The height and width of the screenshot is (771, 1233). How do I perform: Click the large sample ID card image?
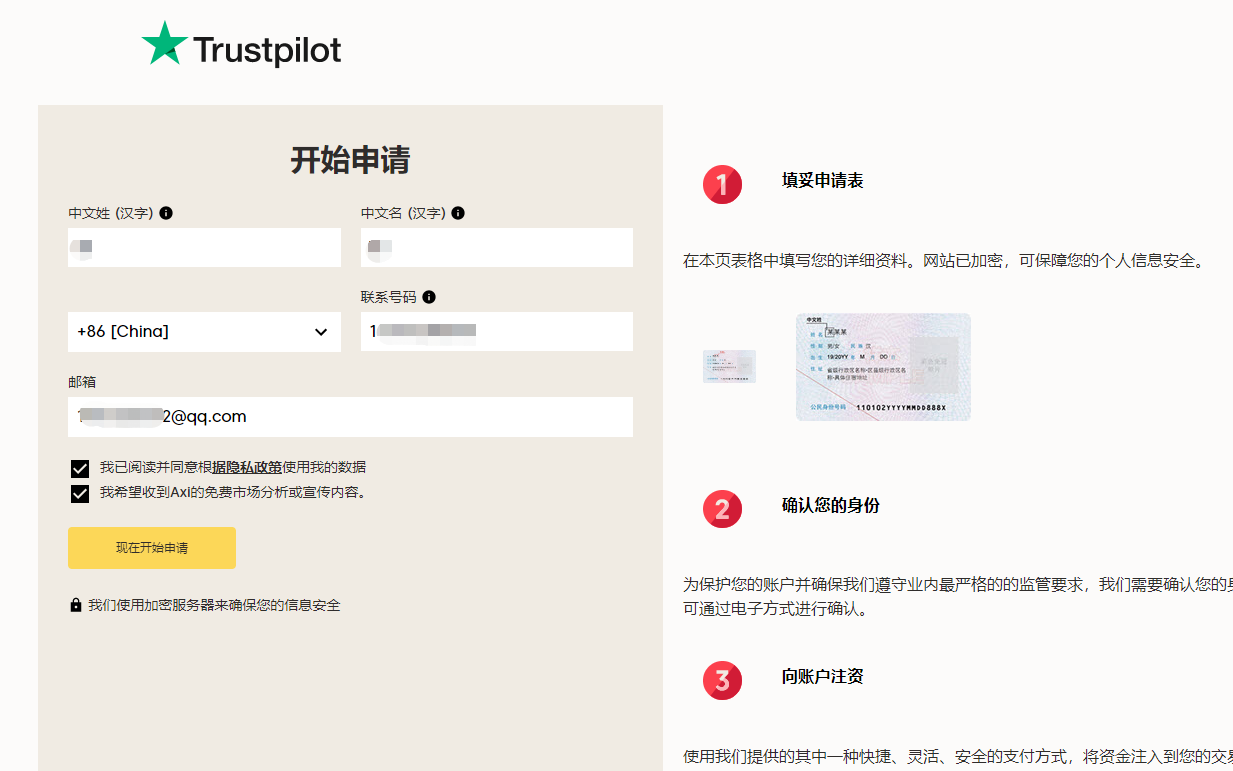(x=883, y=367)
